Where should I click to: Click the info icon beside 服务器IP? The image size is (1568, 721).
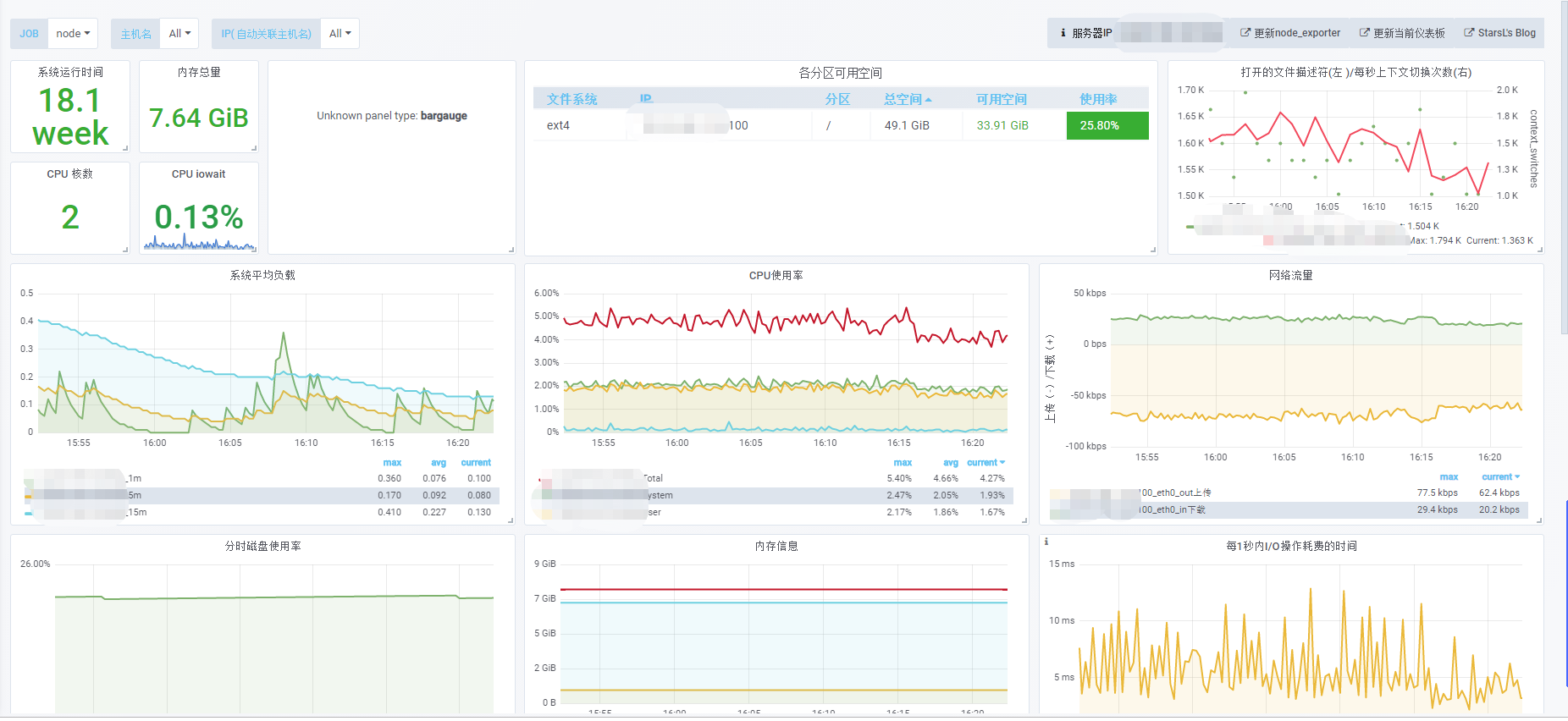1063,33
